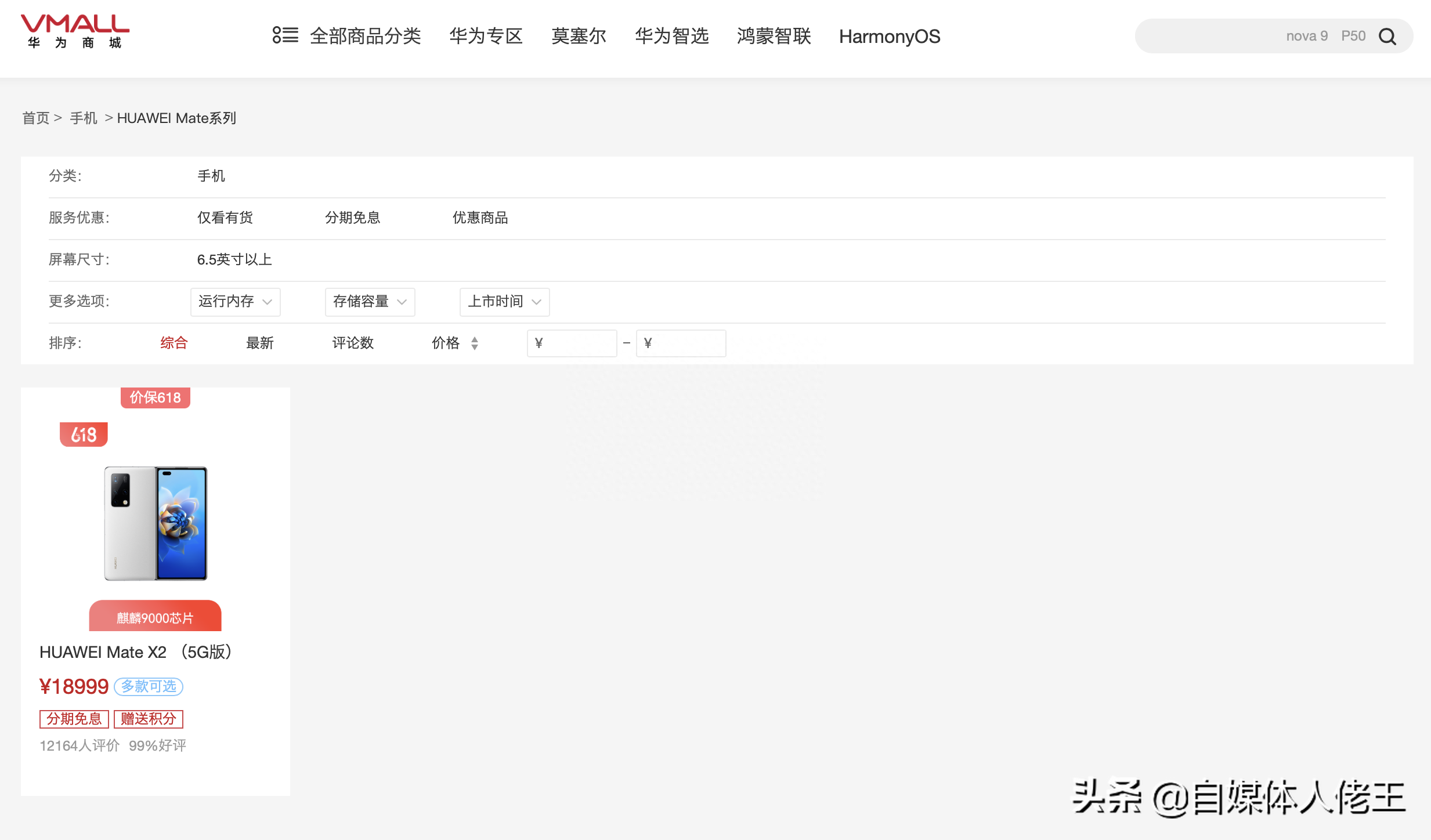Select the 华为专区 nav item
Image resolution: width=1431 pixels, height=840 pixels.
click(x=486, y=37)
